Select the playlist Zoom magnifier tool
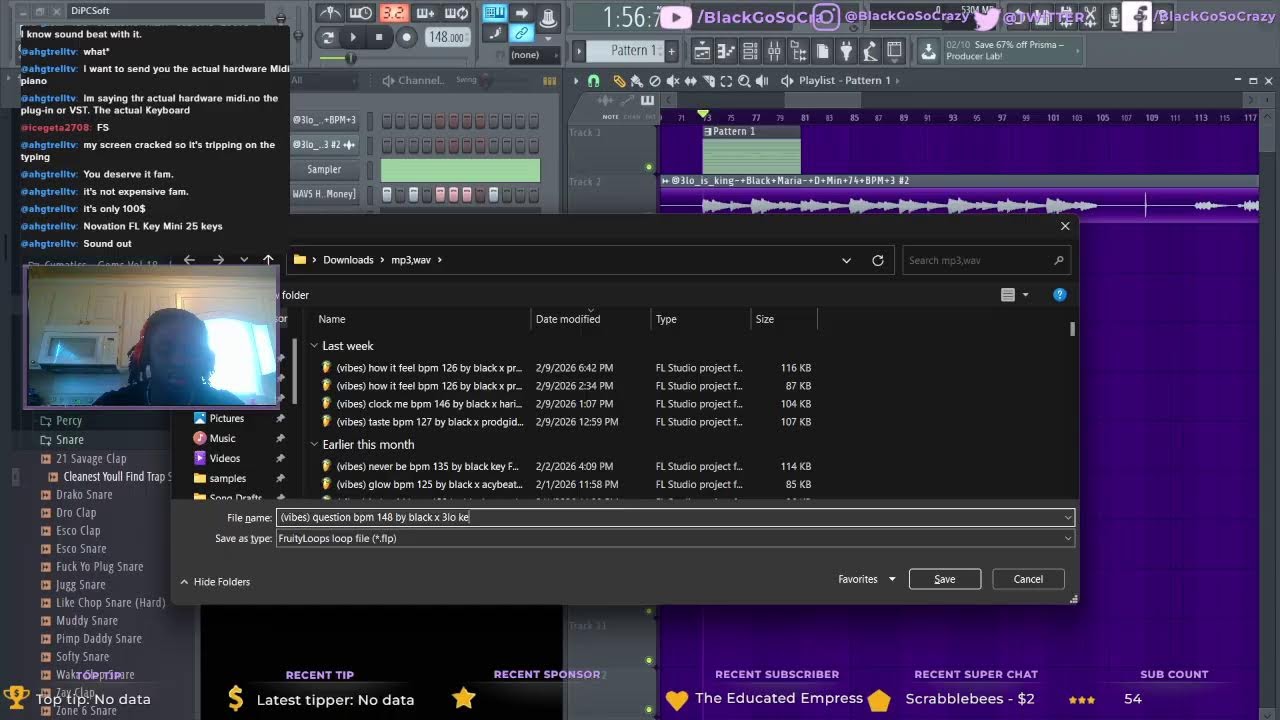The image size is (1280, 720). click(744, 81)
